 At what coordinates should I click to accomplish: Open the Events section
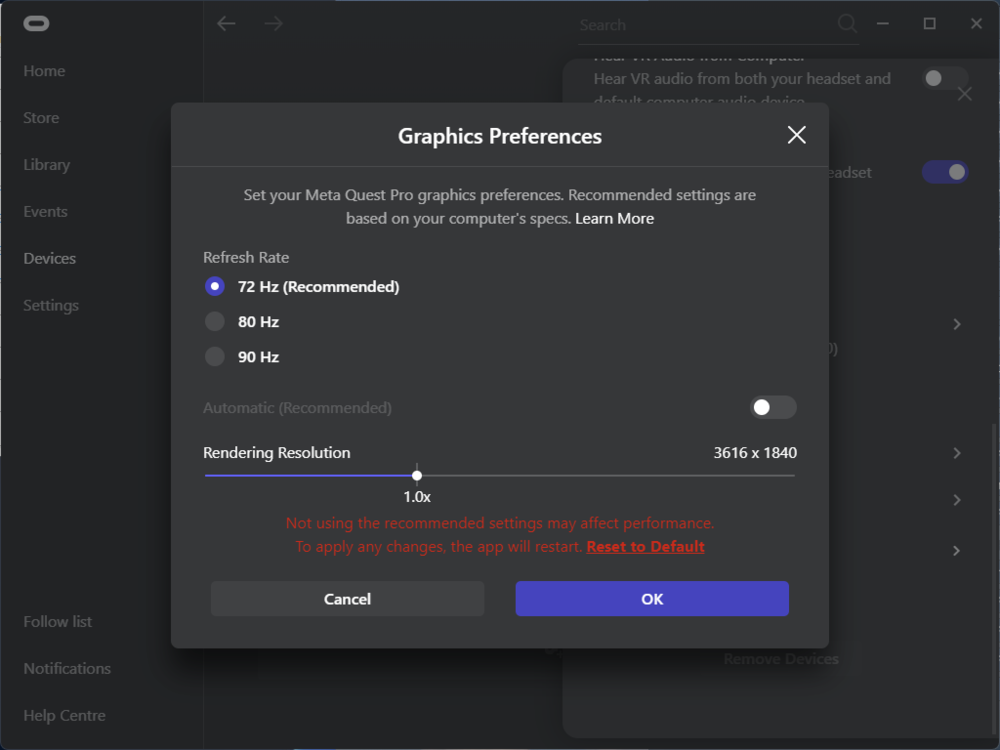tap(45, 212)
